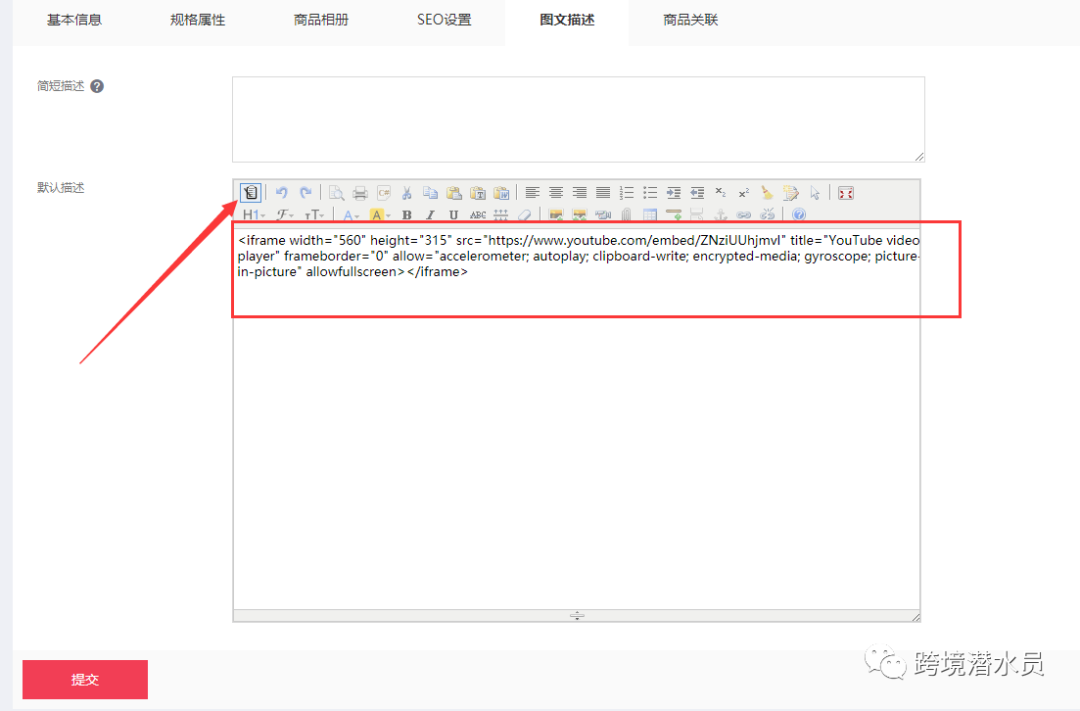The height and width of the screenshot is (711, 1080).
Task: Insert a bulleted list
Action: pyautogui.click(x=650, y=193)
